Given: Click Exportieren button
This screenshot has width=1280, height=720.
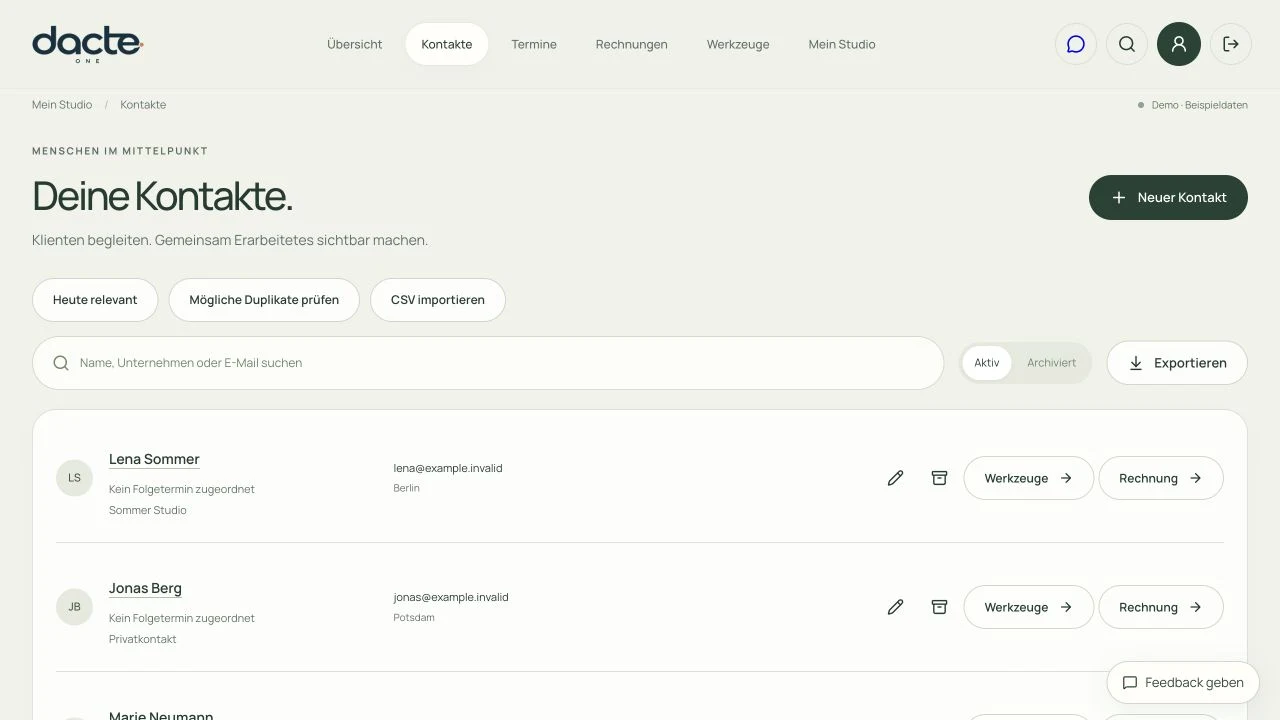Looking at the screenshot, I should (x=1177, y=363).
